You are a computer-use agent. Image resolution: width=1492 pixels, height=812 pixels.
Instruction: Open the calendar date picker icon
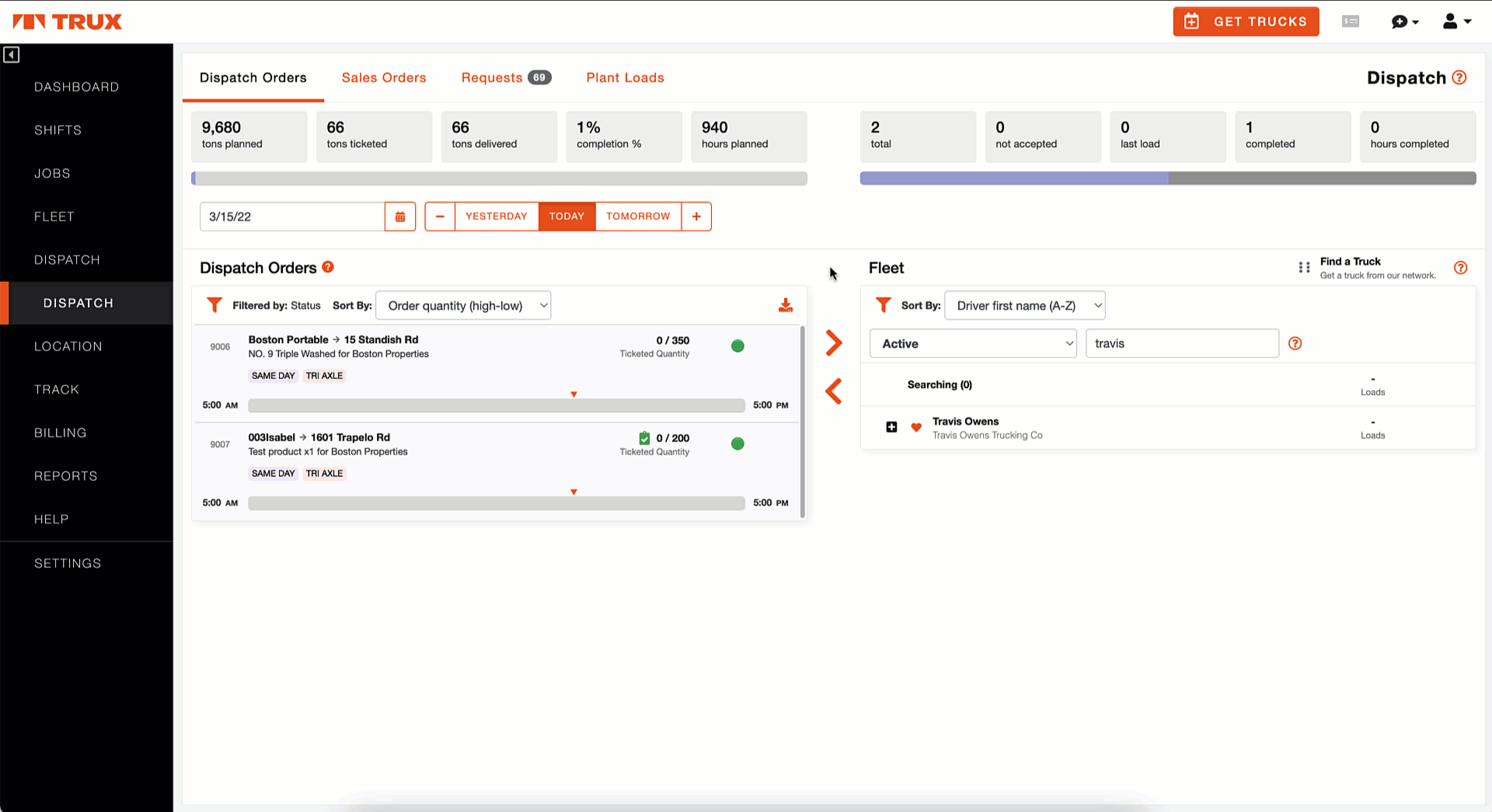(400, 217)
